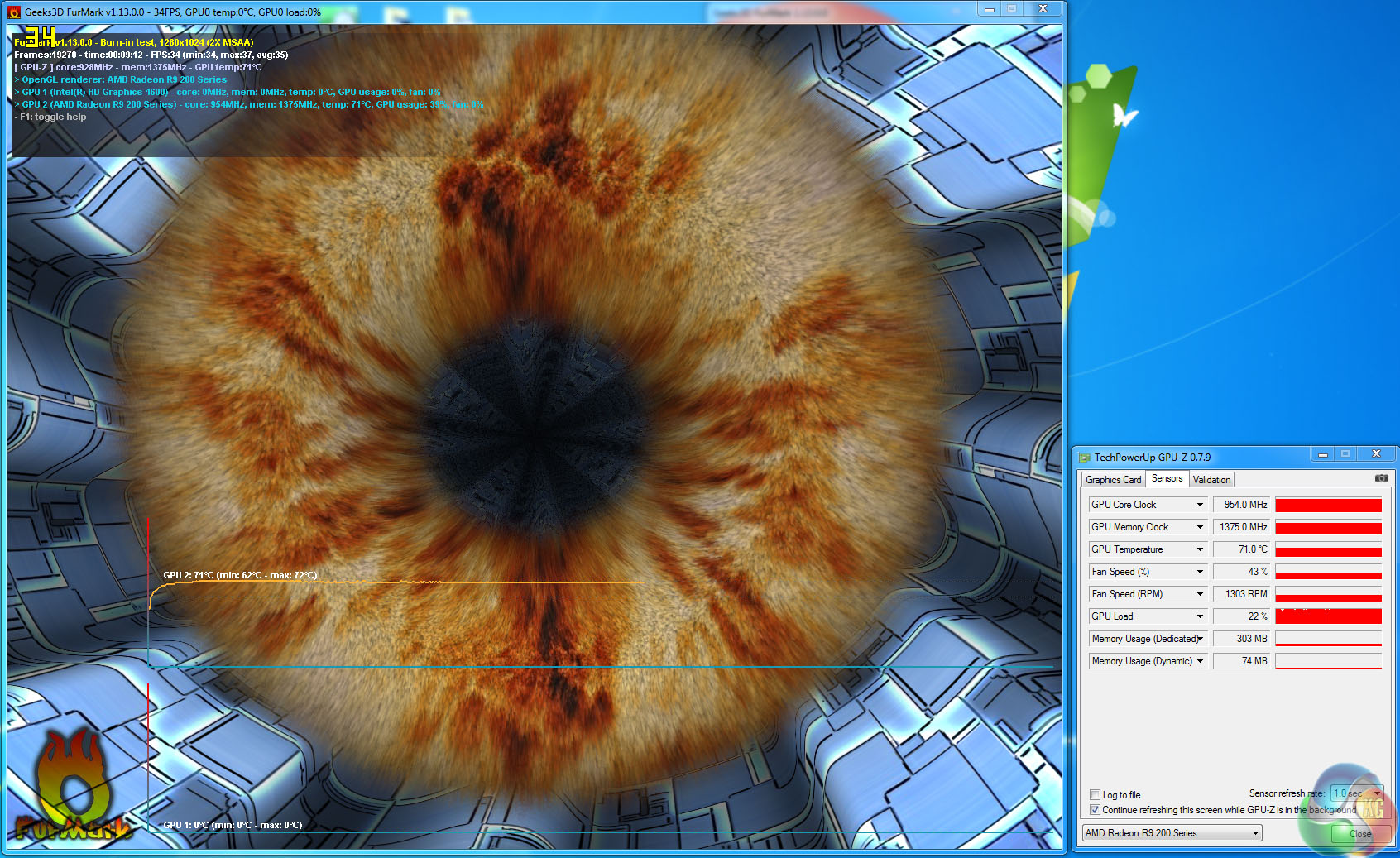Screen dimensions: 1400x858
Task: Click the 1375.0 MHz memory clock value
Action: pyautogui.click(x=1241, y=527)
